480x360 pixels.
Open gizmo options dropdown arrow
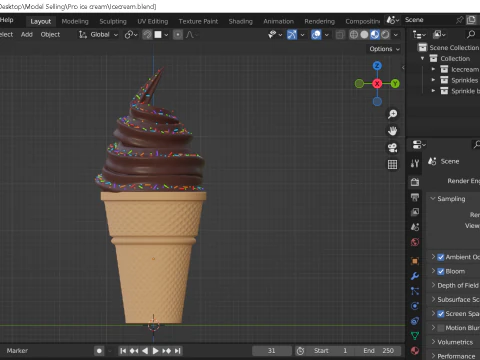click(302, 35)
